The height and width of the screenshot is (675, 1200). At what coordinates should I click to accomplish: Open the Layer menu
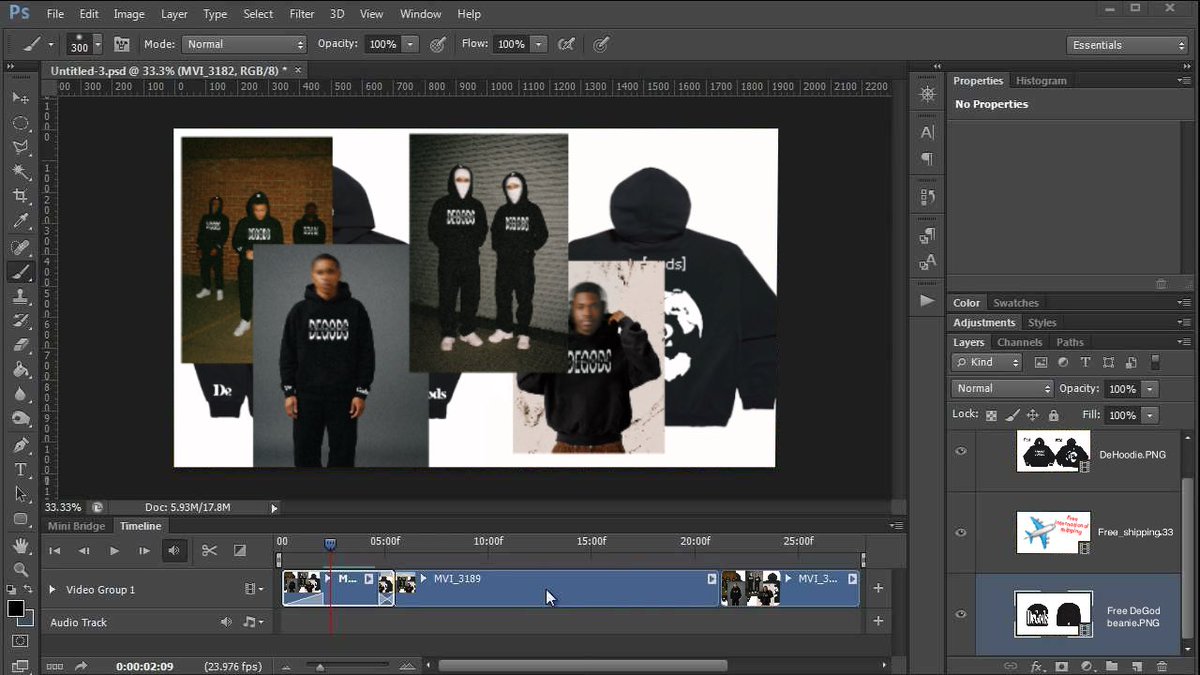click(174, 14)
